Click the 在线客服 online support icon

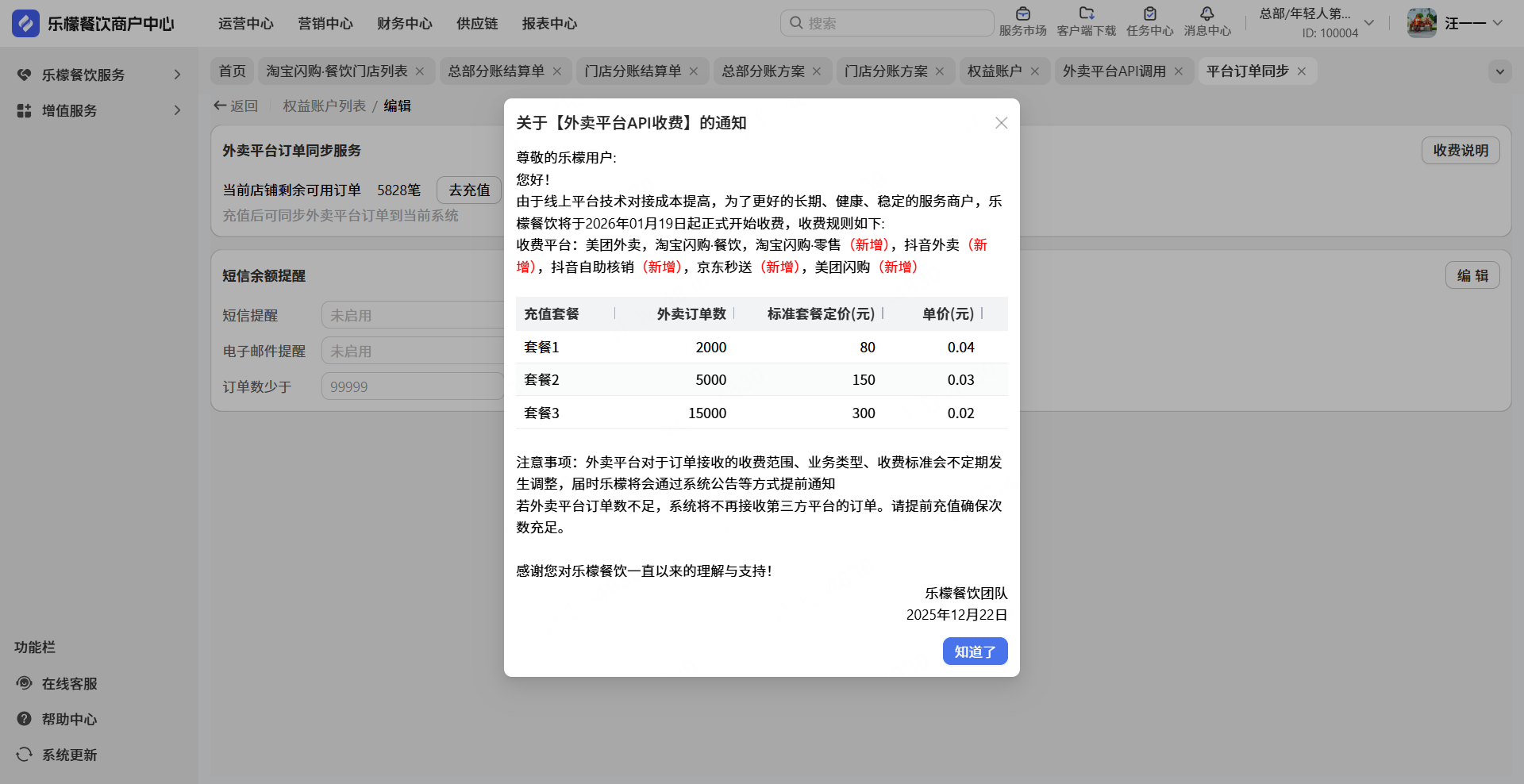(x=25, y=683)
